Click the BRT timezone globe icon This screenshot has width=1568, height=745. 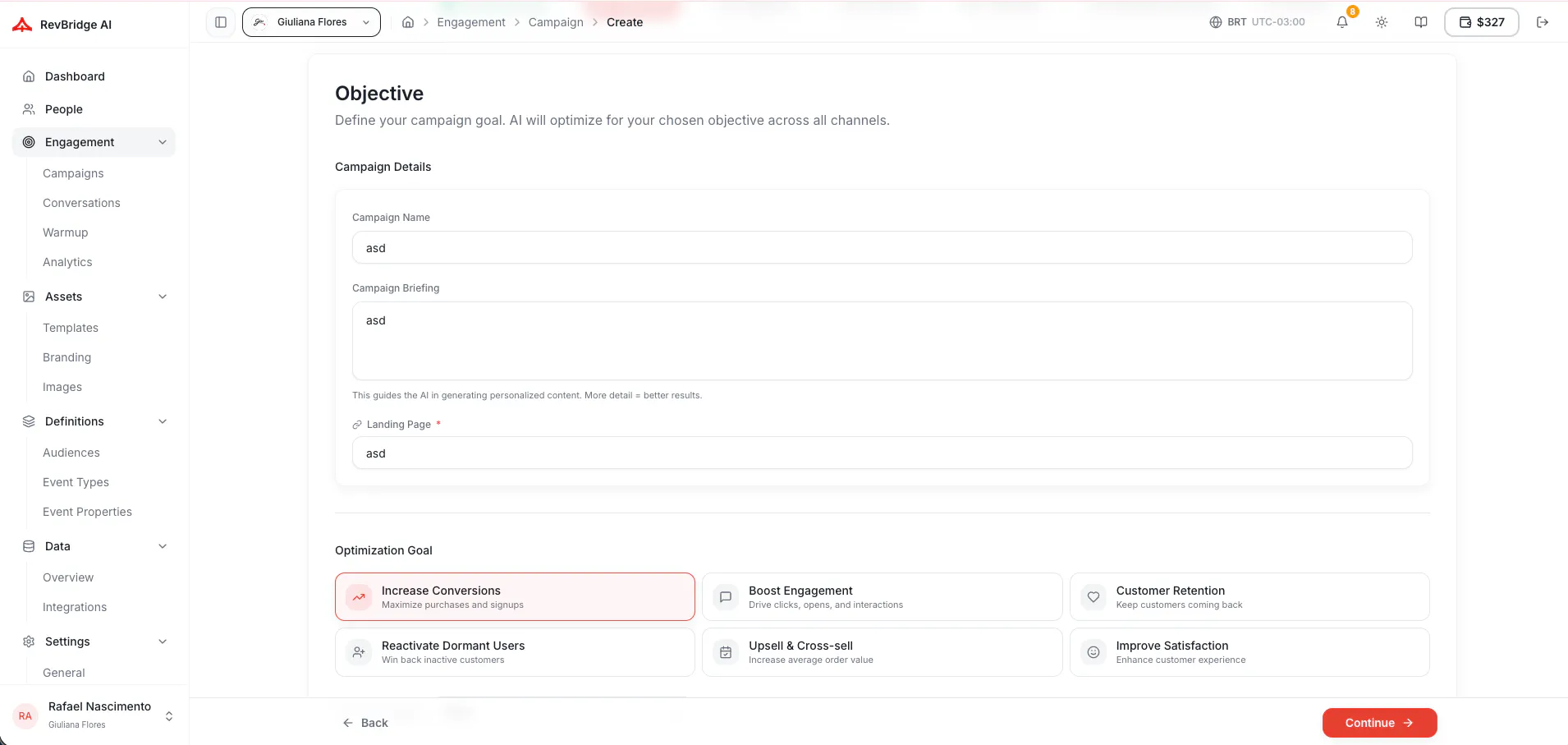tap(1216, 22)
